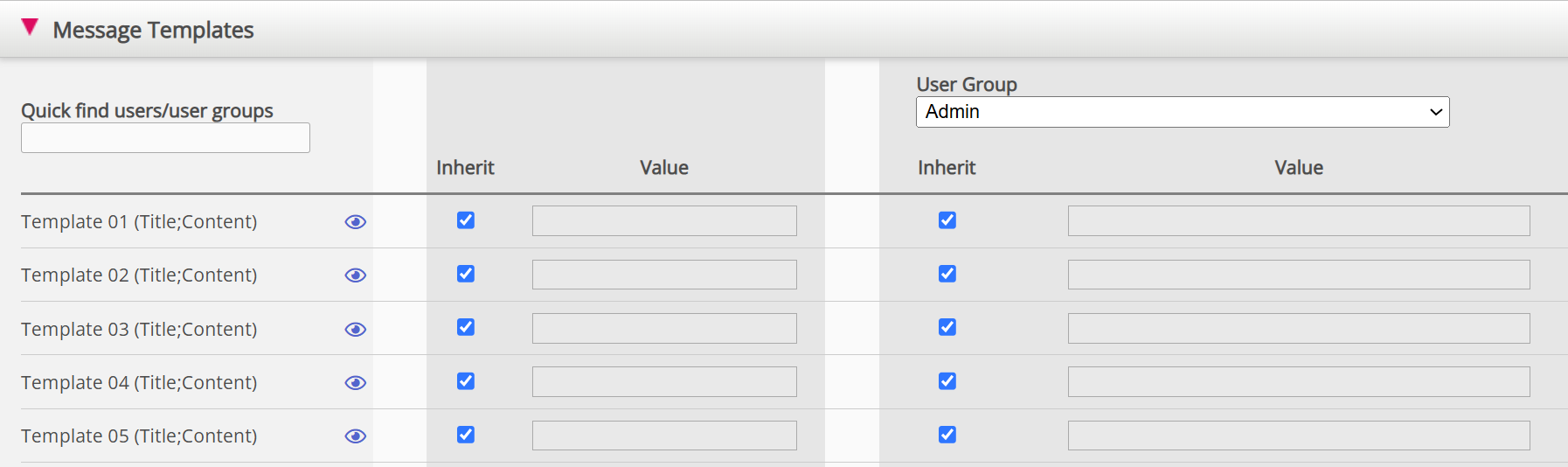Click the Message Templates header title
The width and height of the screenshot is (1568, 467).
pos(153,30)
